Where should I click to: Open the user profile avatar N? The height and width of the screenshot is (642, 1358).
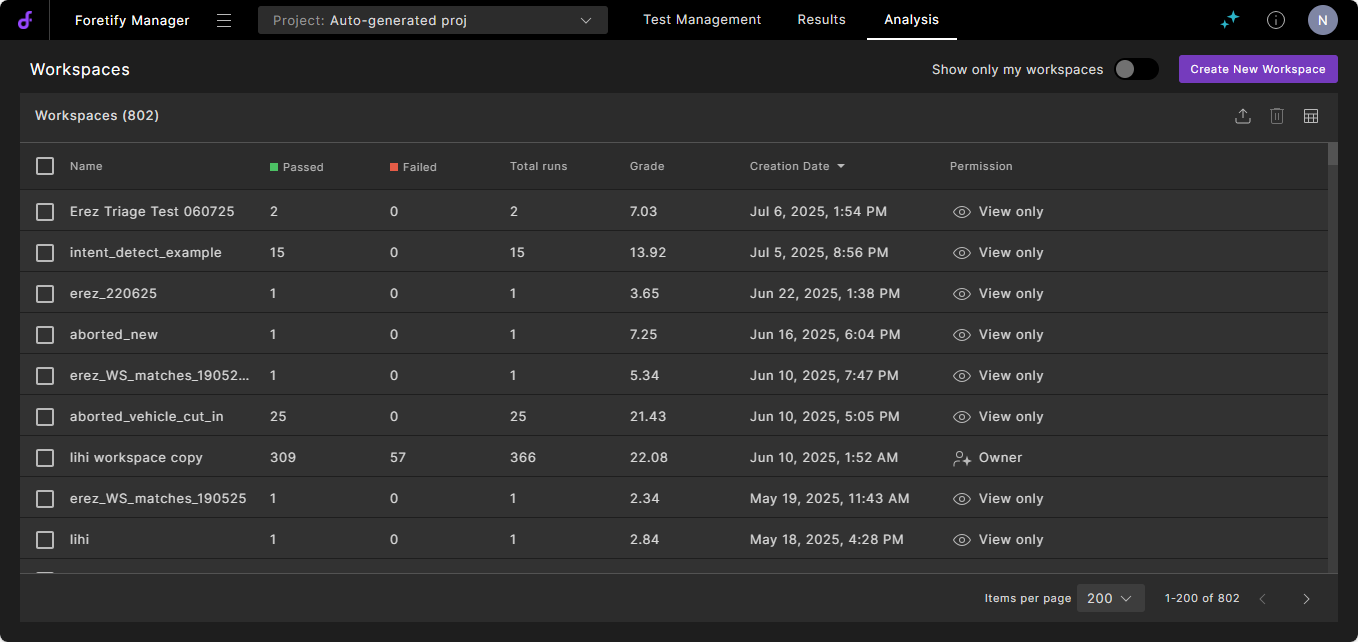click(x=1322, y=20)
